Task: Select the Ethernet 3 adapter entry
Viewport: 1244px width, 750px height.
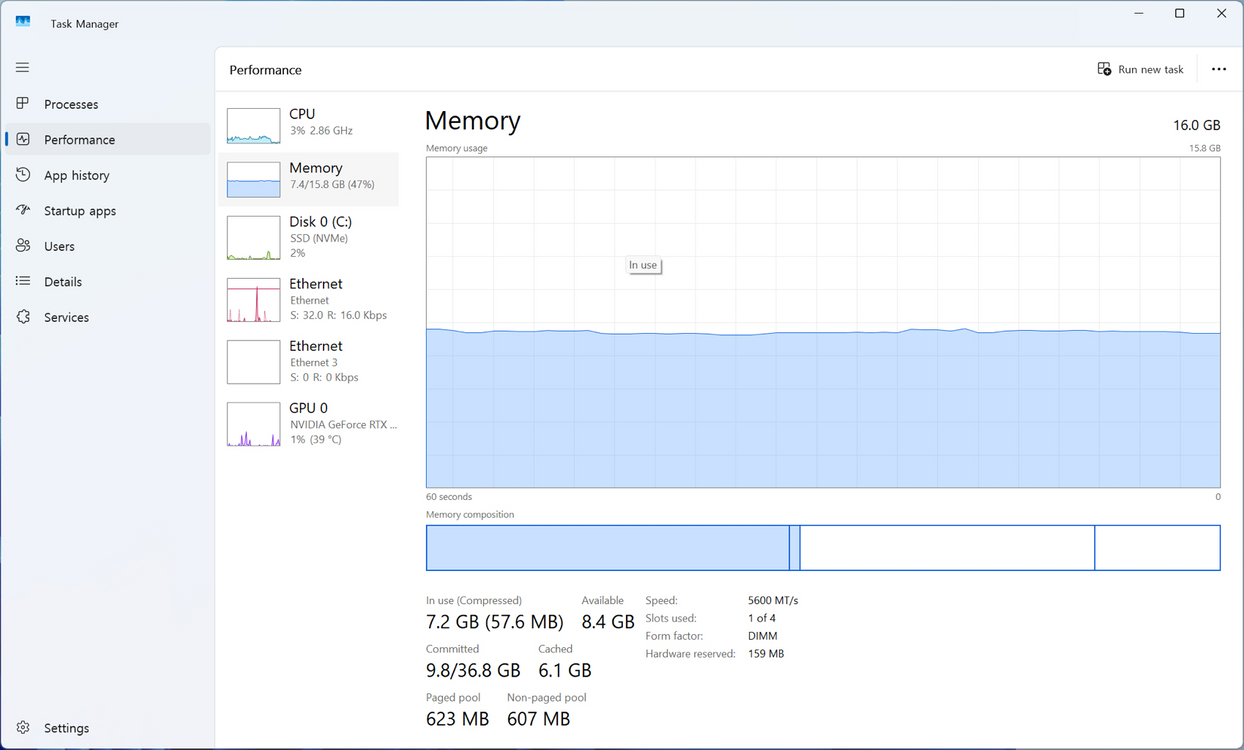Action: click(308, 362)
